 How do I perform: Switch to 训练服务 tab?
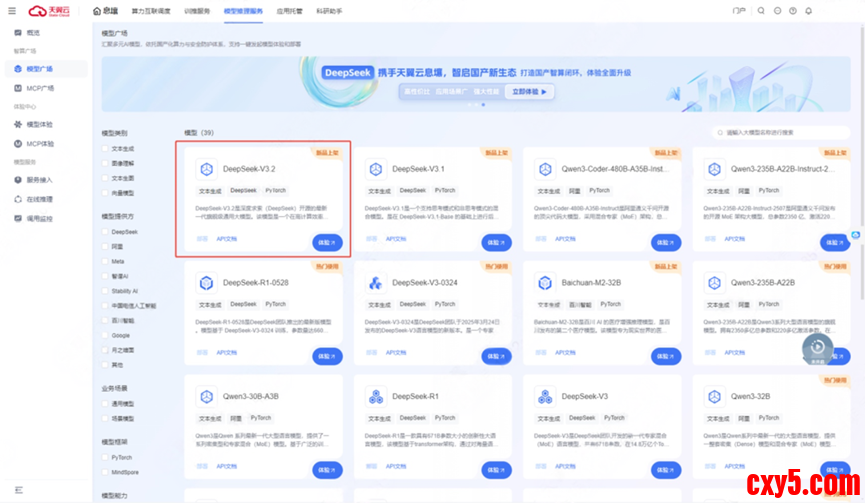coord(197,11)
